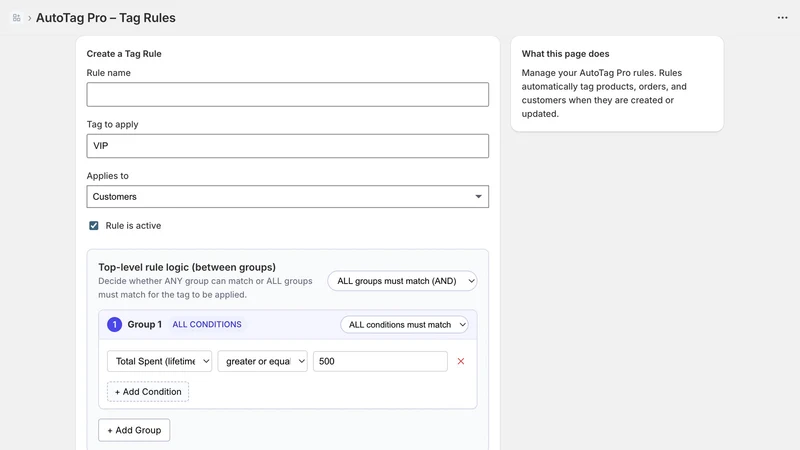The height and width of the screenshot is (450, 800).
Task: Click the Group 1 number badge
Action: (114, 324)
